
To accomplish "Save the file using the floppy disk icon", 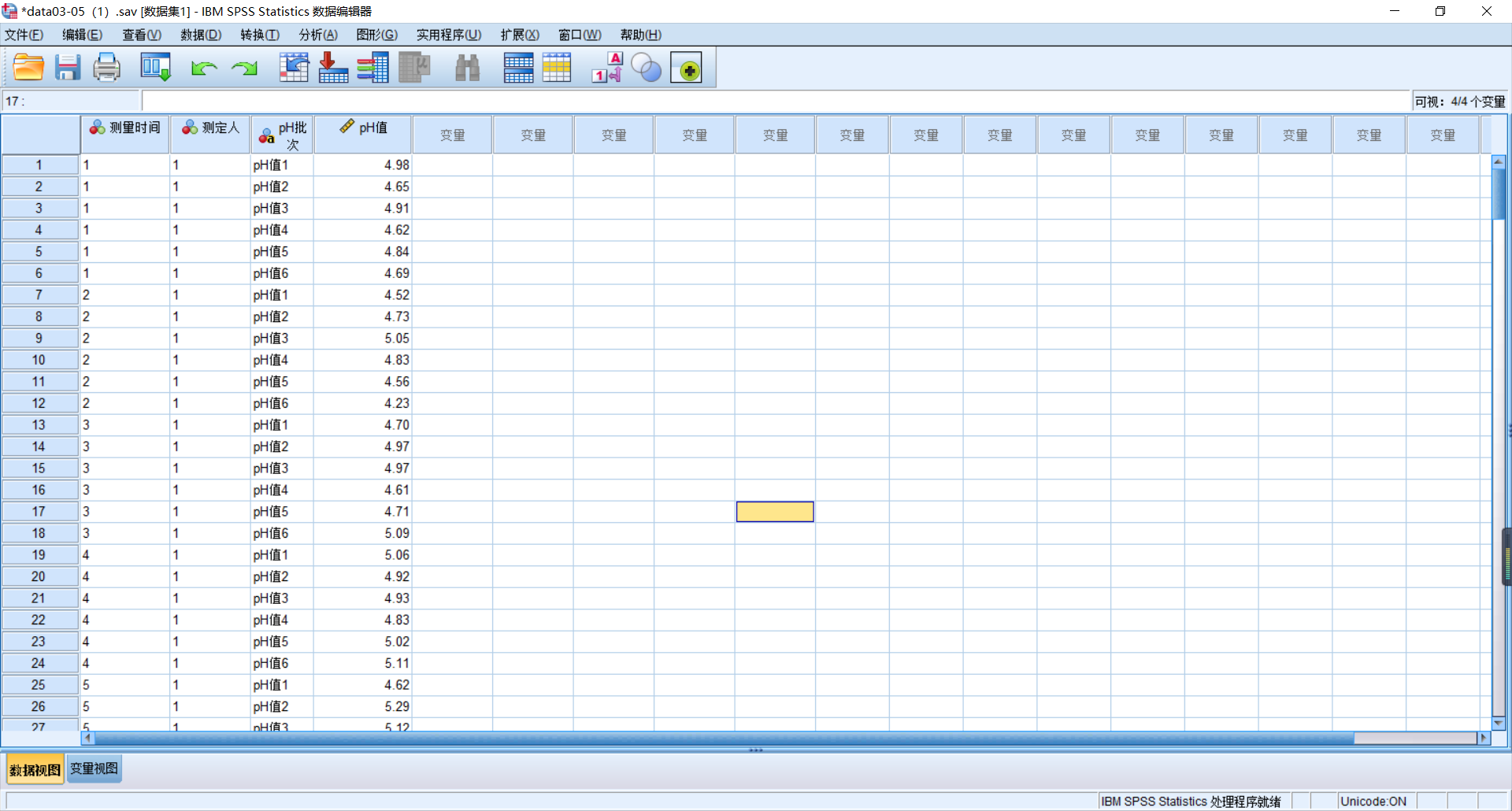I will pyautogui.click(x=68, y=68).
